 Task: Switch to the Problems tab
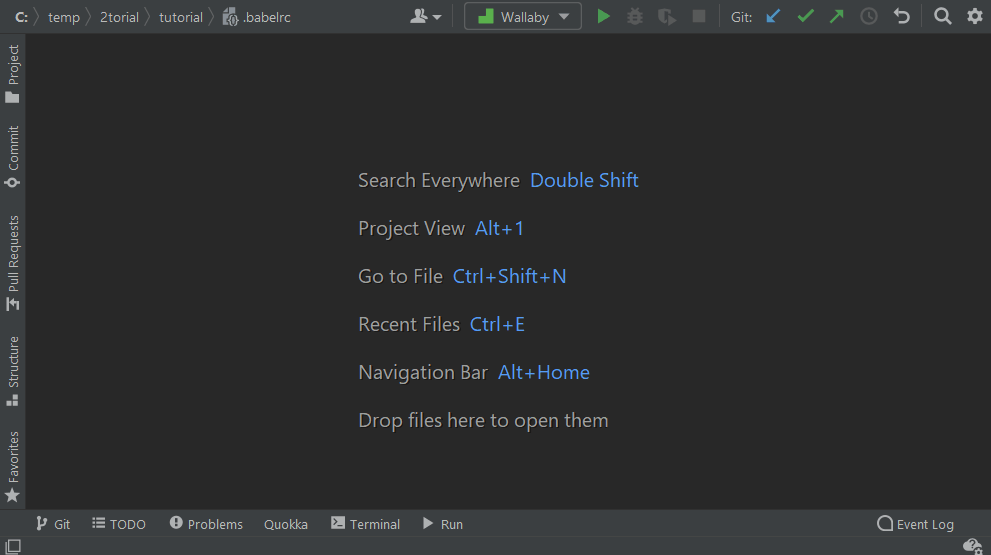206,524
